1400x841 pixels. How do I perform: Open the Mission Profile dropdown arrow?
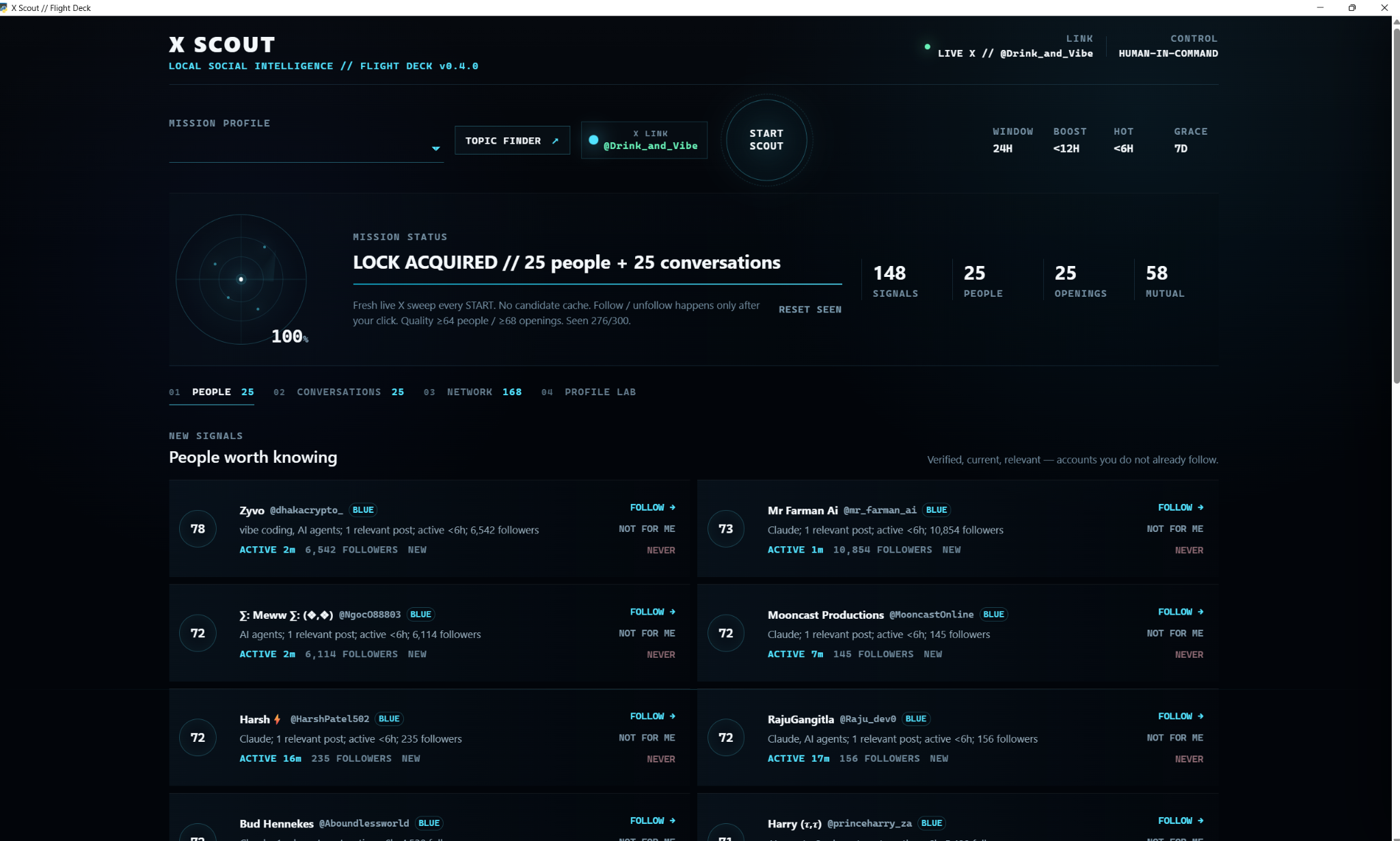pyautogui.click(x=435, y=148)
